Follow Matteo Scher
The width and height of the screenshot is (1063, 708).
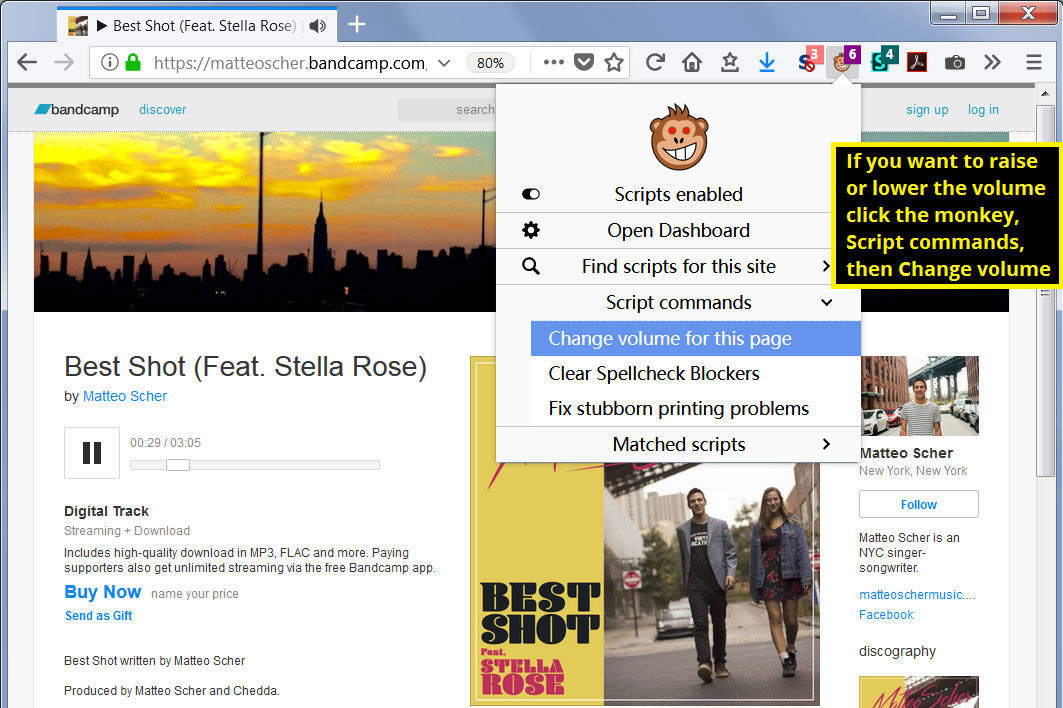(x=918, y=504)
